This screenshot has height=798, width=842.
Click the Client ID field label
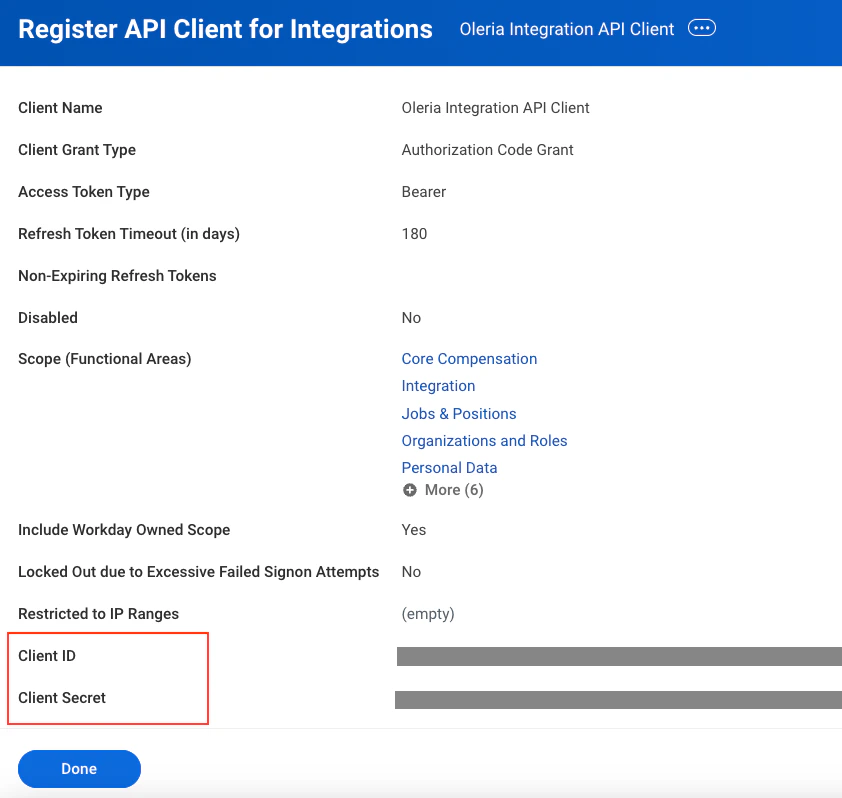[47, 656]
